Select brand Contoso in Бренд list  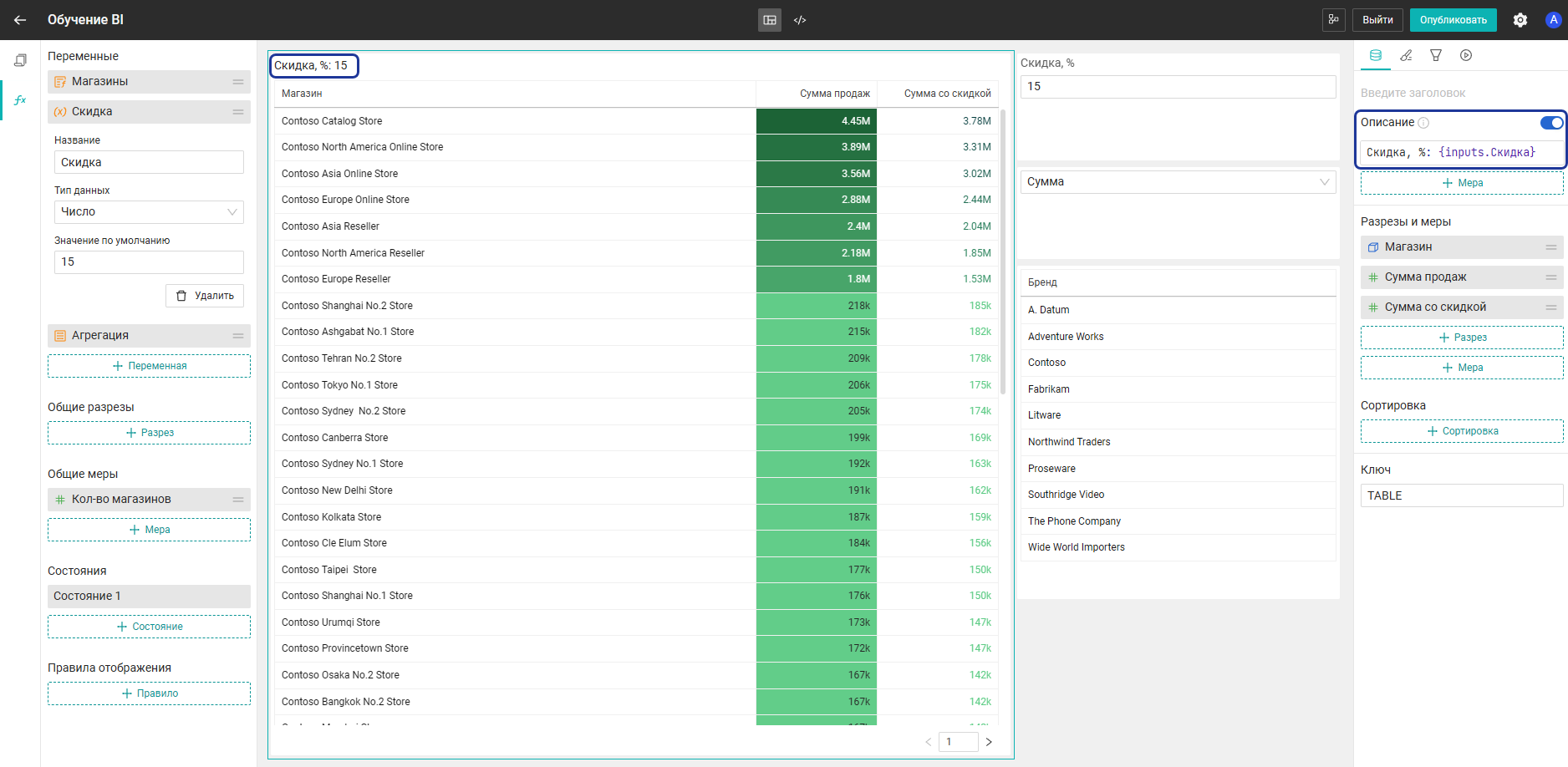pos(1179,363)
